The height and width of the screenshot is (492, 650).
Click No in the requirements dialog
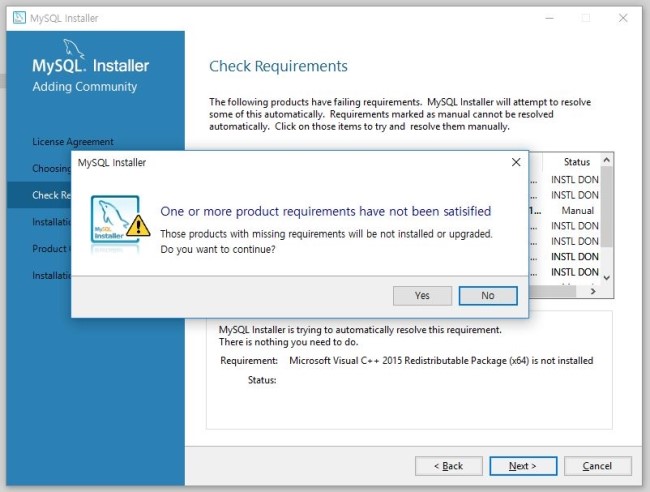tap(488, 296)
